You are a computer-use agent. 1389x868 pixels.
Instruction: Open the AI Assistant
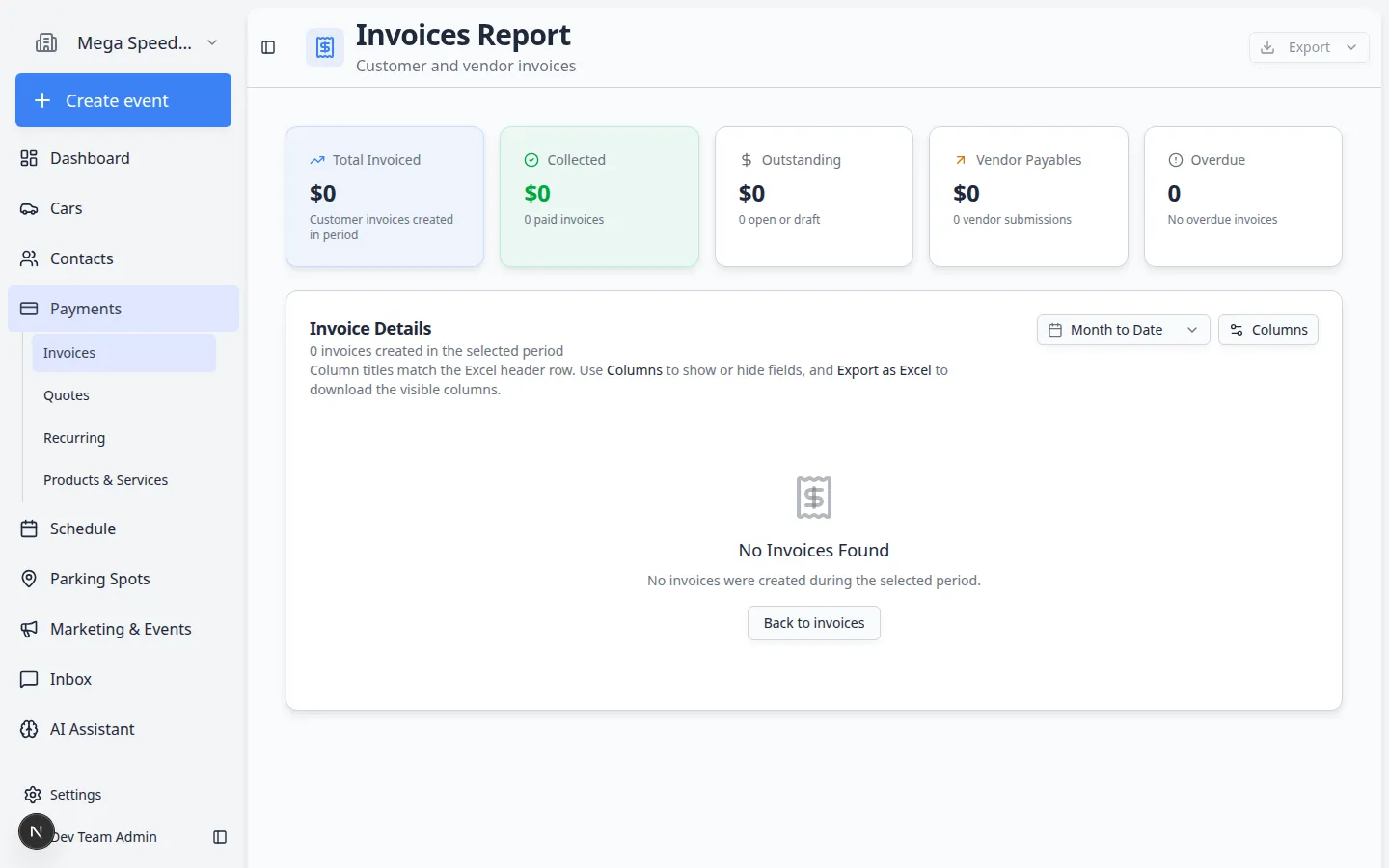(x=123, y=729)
